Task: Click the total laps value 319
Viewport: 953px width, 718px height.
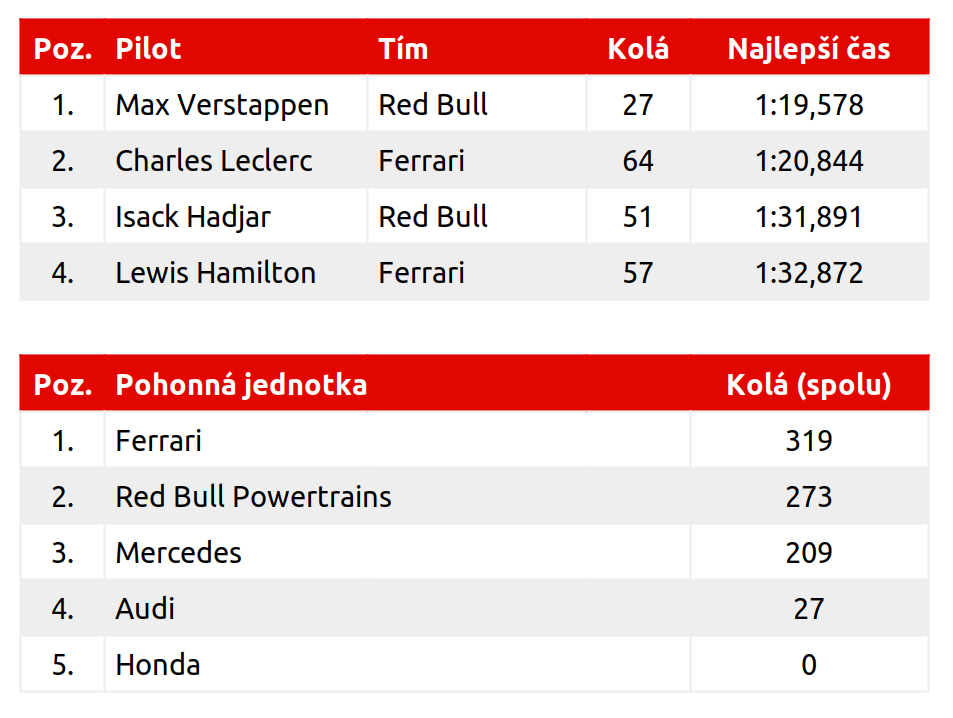Action: tap(808, 441)
